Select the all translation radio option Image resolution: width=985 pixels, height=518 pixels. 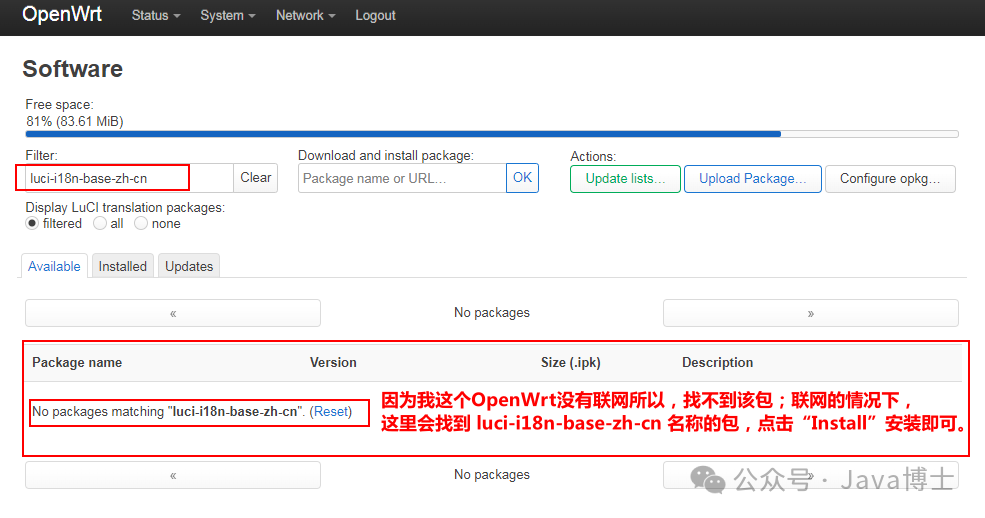pyautogui.click(x=100, y=224)
